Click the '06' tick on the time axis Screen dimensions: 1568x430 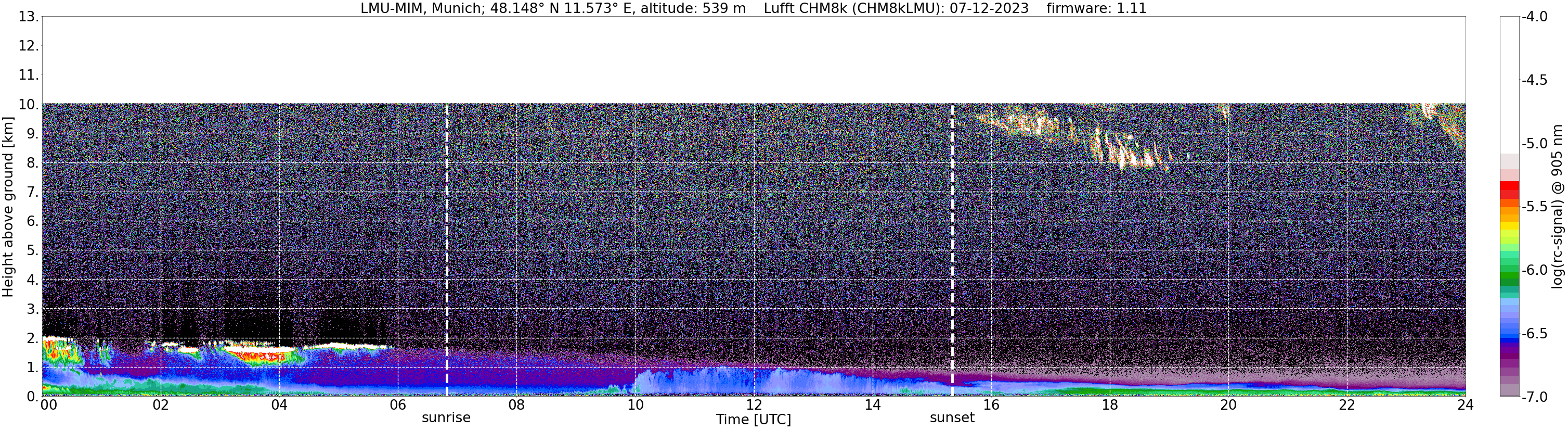coord(398,406)
